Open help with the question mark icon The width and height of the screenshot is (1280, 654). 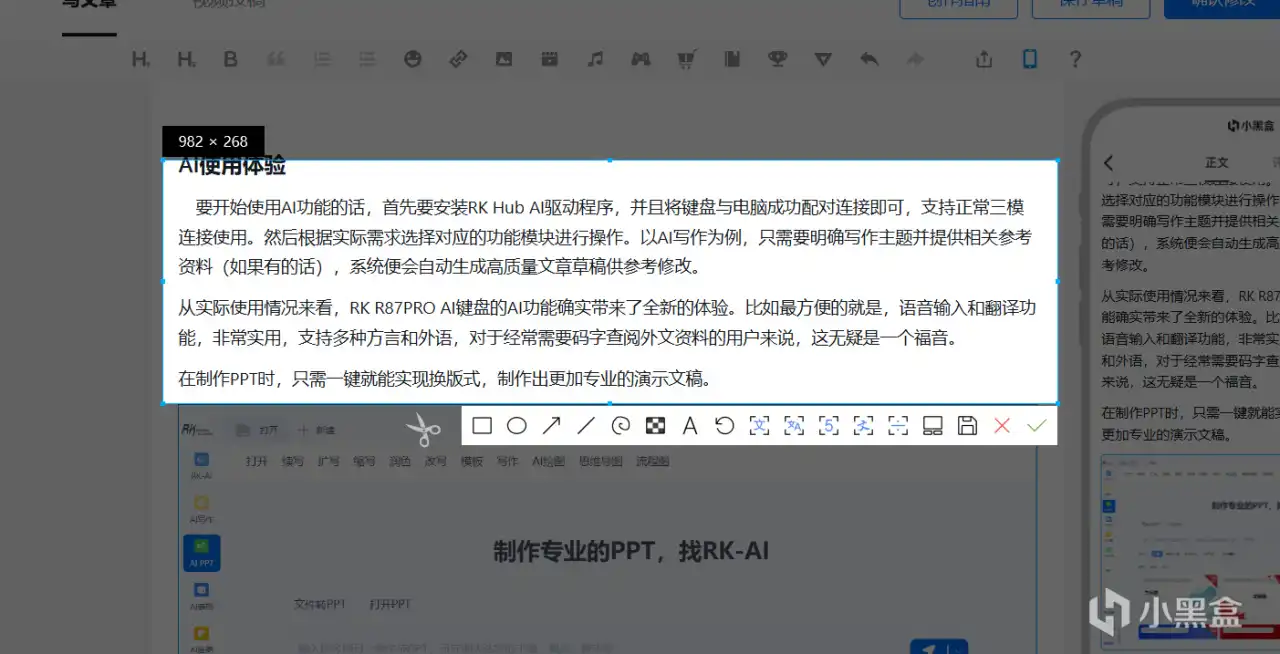tap(1075, 60)
